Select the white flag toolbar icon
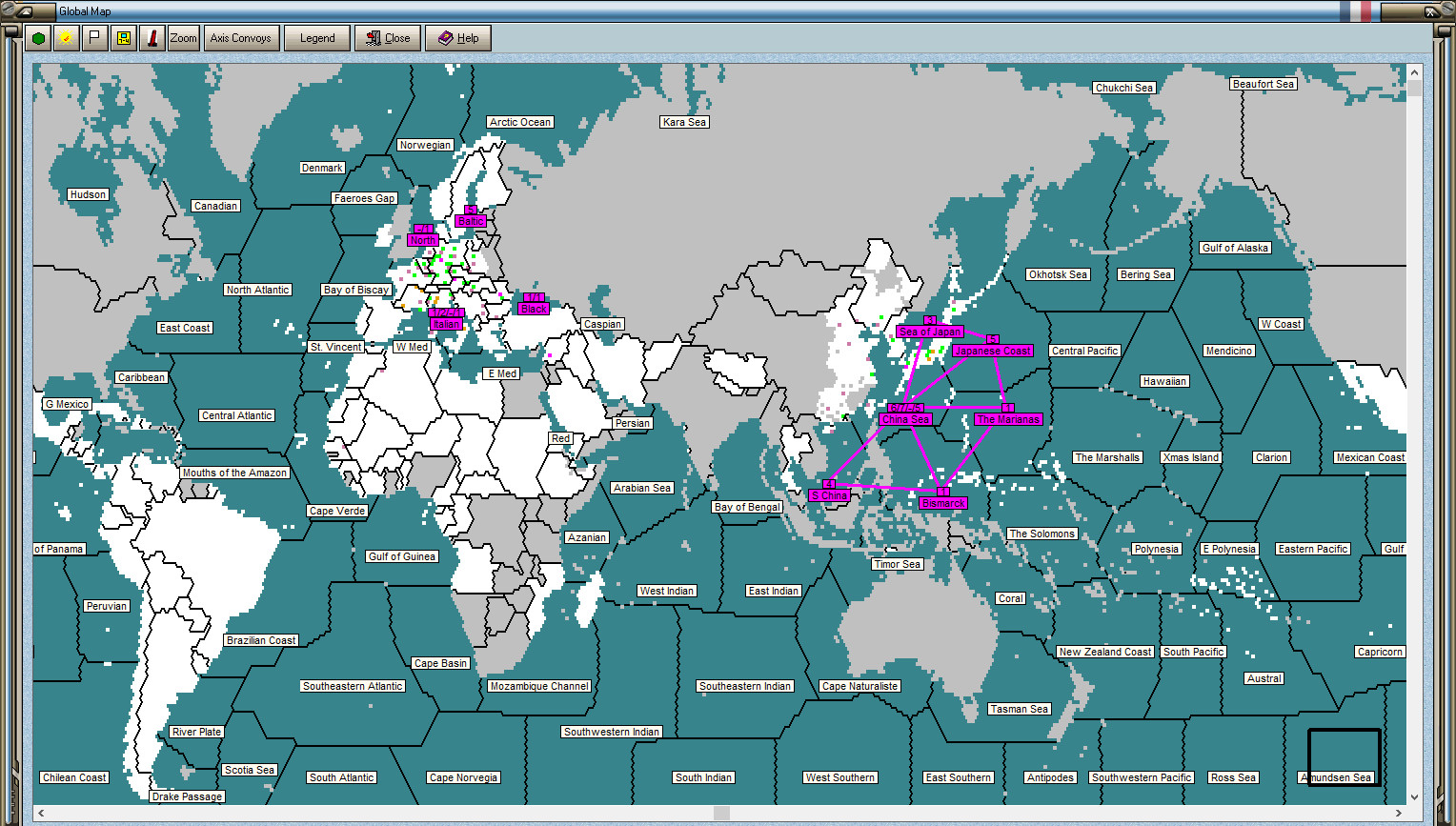This screenshot has width=1456, height=826. 94,38
